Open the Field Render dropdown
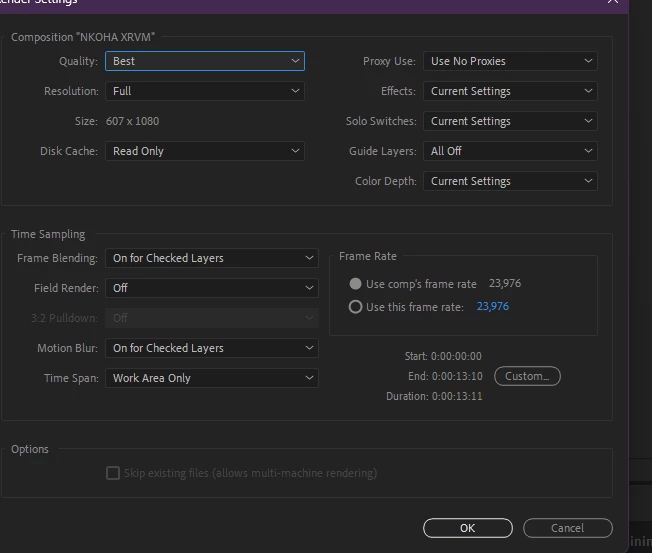Viewport: 652px width, 553px height. 212,288
